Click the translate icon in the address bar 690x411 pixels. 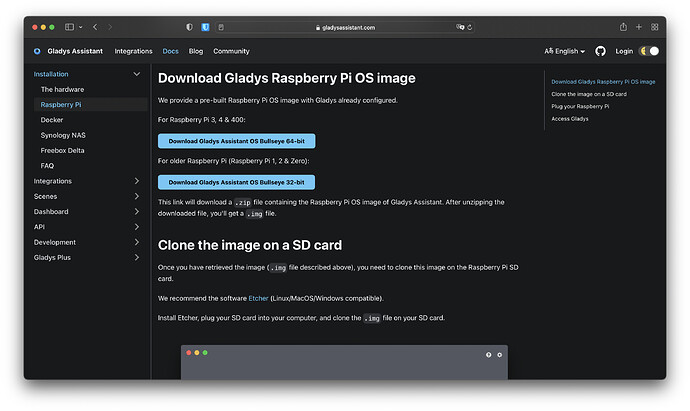click(460, 27)
